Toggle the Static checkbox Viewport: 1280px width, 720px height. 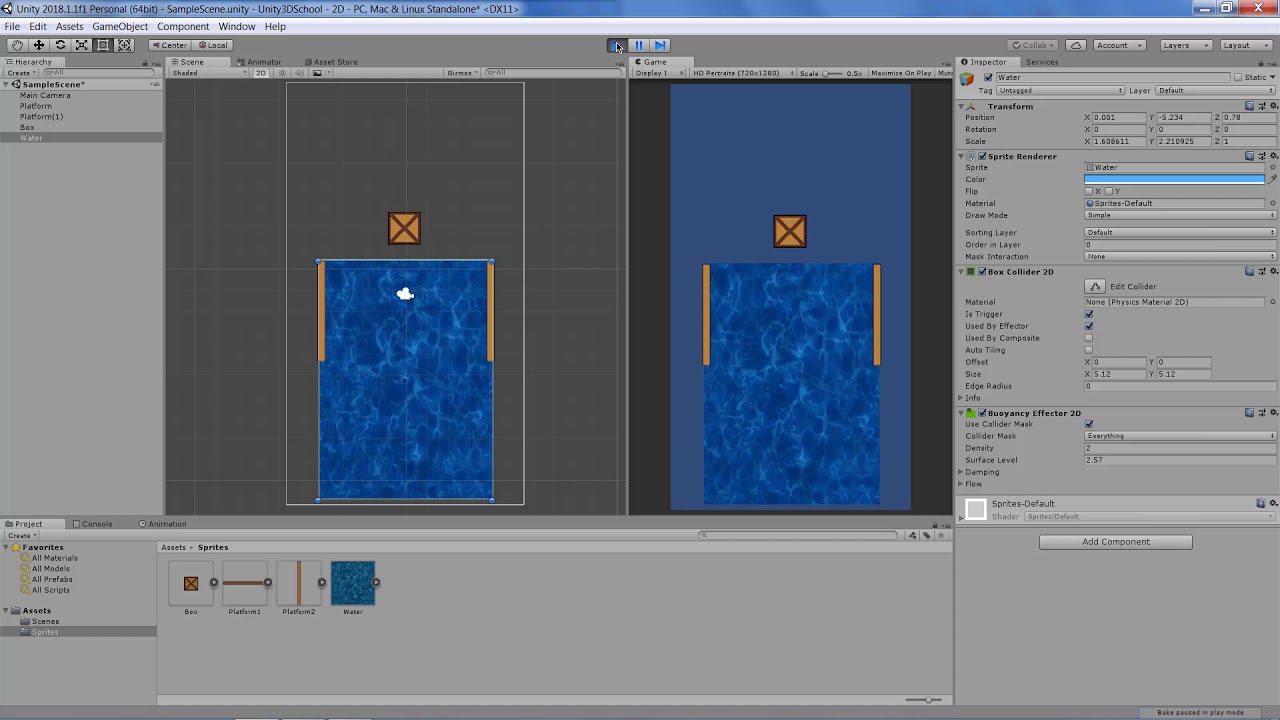point(1238,78)
